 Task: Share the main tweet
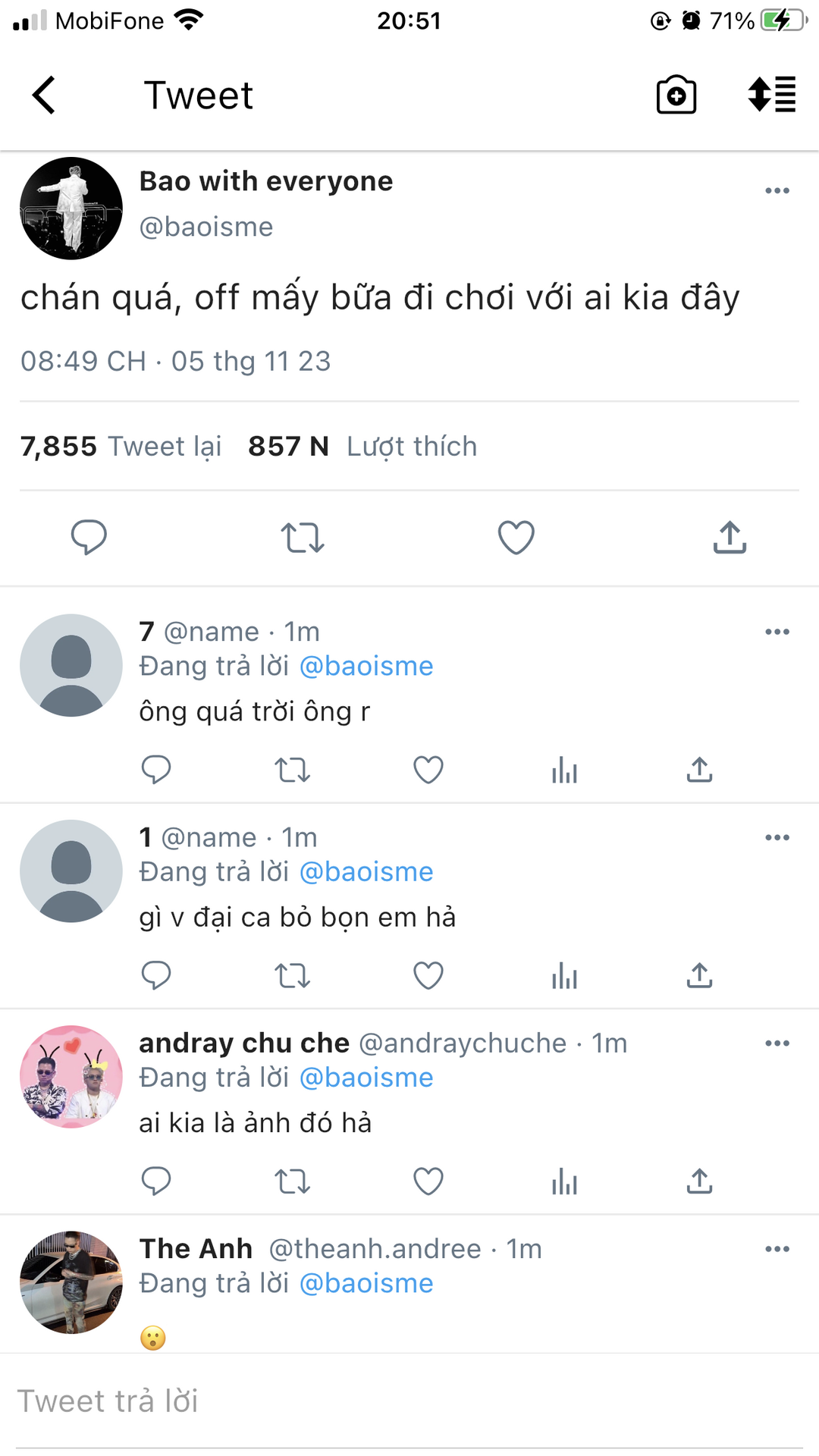tap(730, 538)
